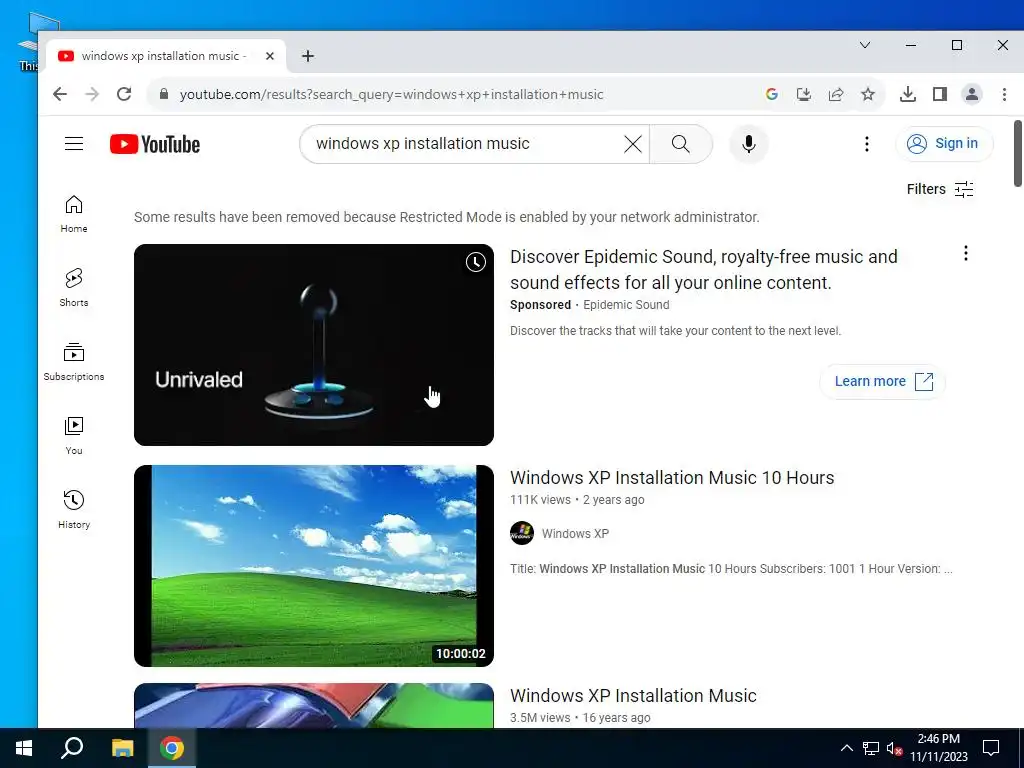Image resolution: width=1024 pixels, height=768 pixels.
Task: Click the browser forward arrow
Action: click(x=92, y=94)
